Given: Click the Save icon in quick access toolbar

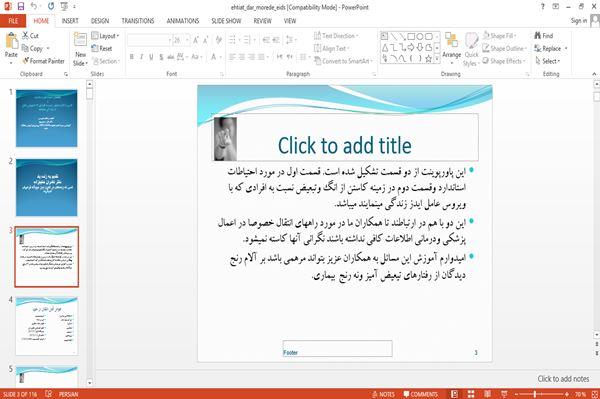Looking at the screenshot, I should (21, 6).
